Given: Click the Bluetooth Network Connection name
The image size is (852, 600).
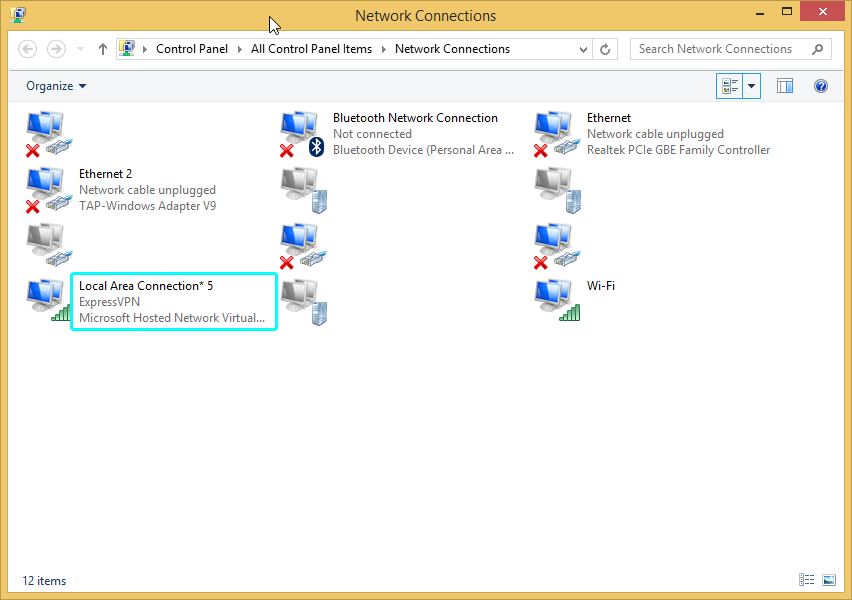Looking at the screenshot, I should coord(415,118).
